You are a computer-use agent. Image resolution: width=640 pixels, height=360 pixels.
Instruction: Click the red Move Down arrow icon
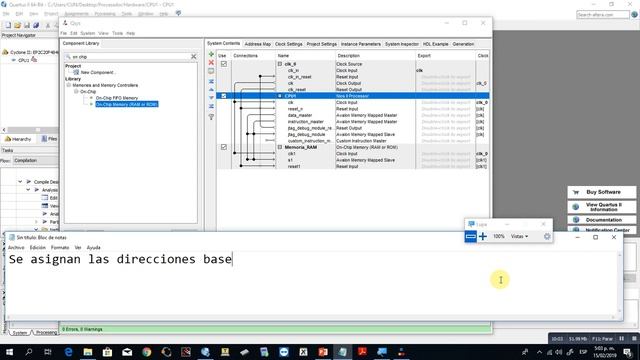pos(211,98)
